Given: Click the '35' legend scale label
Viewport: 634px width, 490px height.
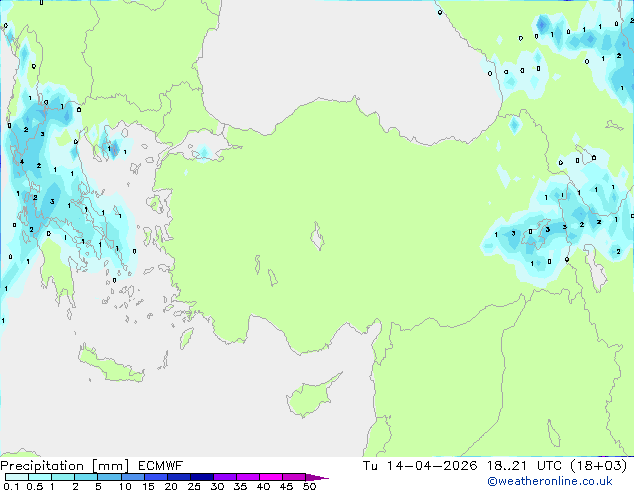Looking at the screenshot, I should pos(240,486).
